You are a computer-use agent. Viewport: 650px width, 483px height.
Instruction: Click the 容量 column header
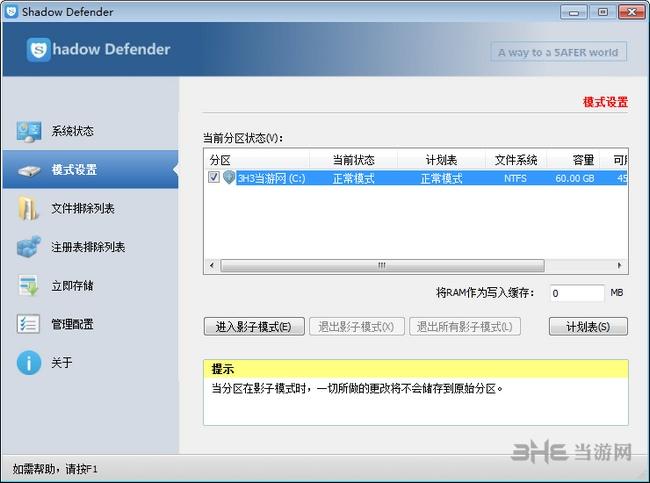point(573,160)
